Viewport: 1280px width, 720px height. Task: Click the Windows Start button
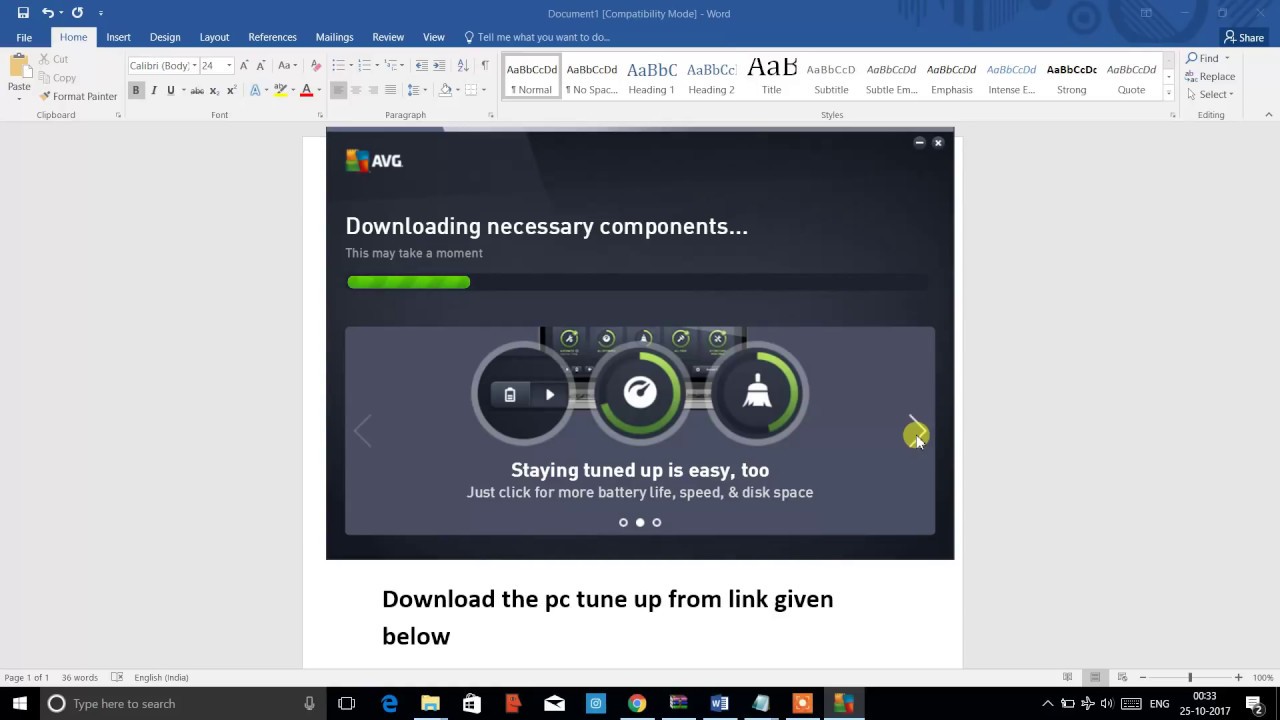coord(20,703)
